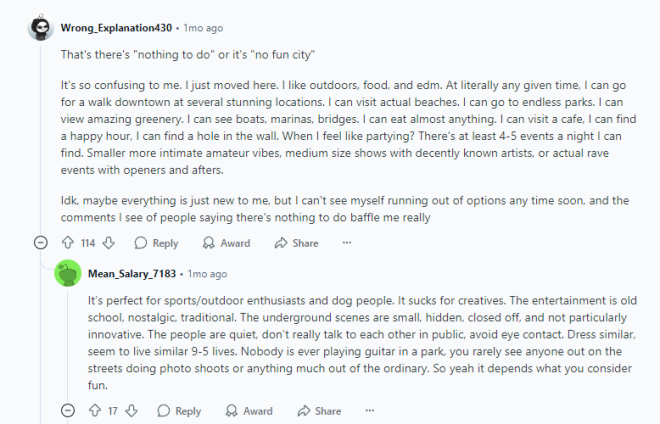Collapse the Wrong_Explanation430 comment thread
The height and width of the screenshot is (424, 660).
click(41, 243)
